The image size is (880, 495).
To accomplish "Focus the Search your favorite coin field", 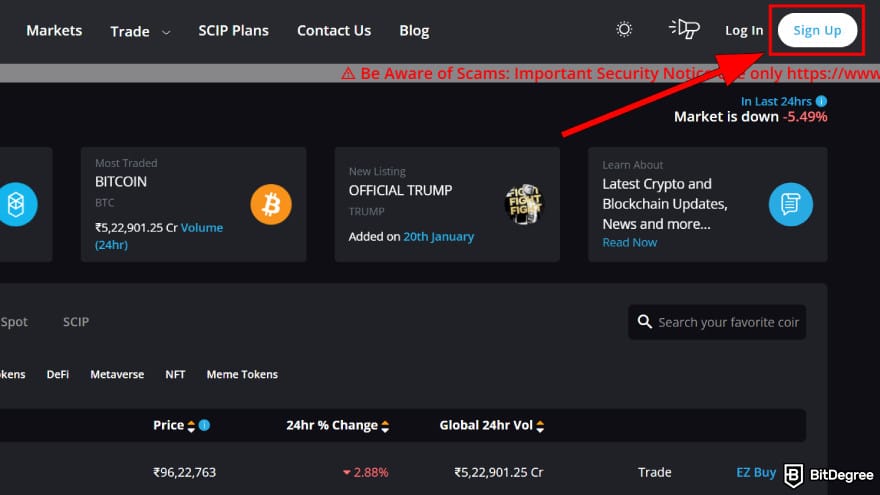I will click(x=717, y=322).
